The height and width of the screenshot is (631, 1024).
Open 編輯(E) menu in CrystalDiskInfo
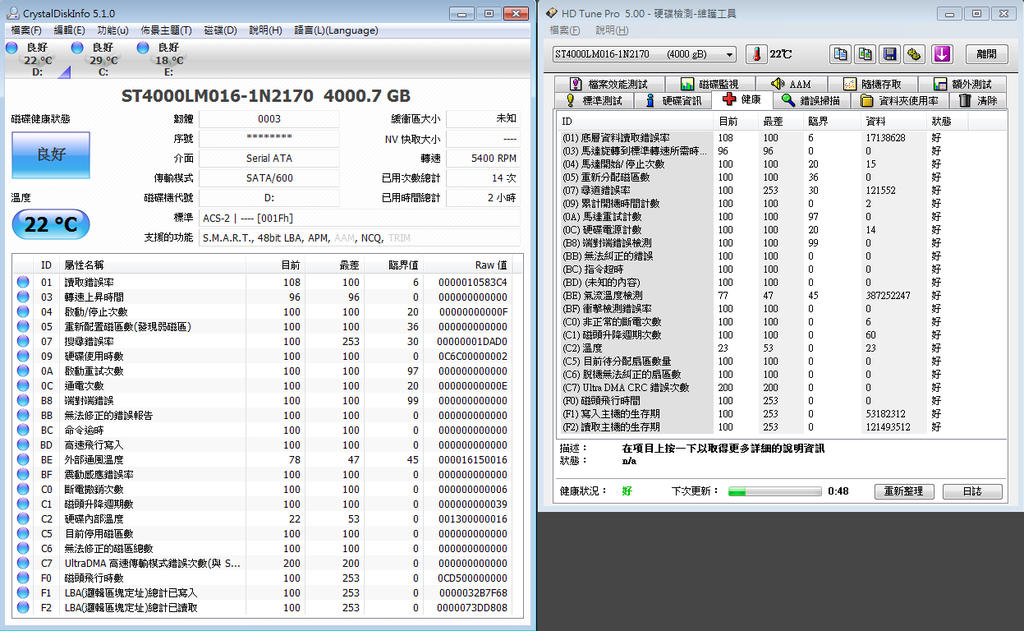coord(69,31)
